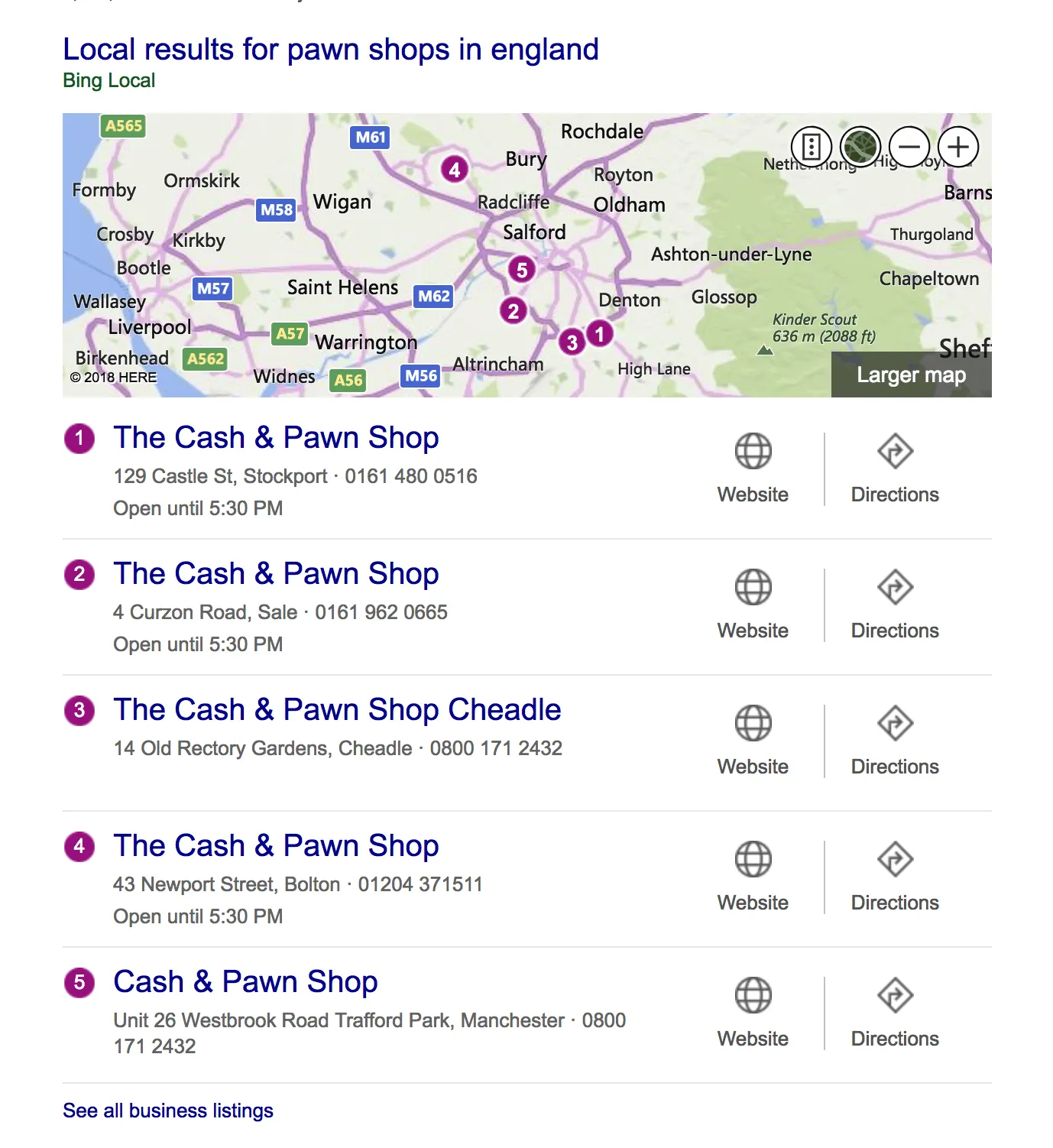Viewport: 1053px width, 1148px height.
Task: Click map pin number 4 near Bury
Action: (x=455, y=169)
